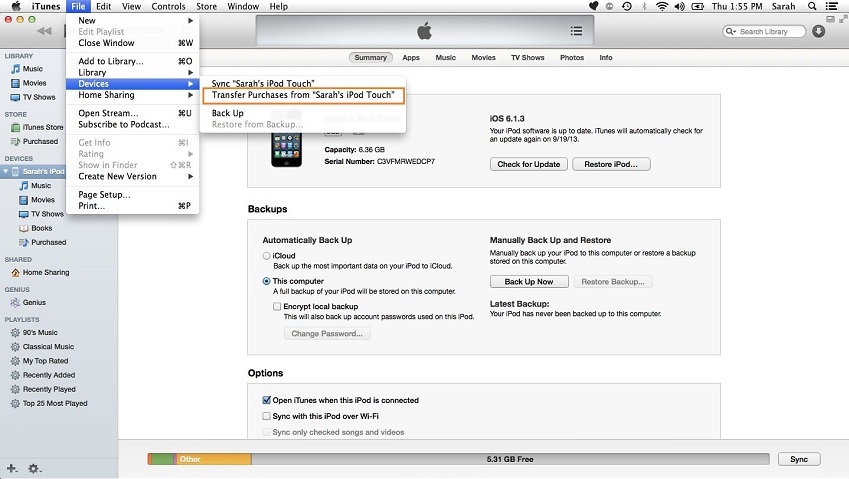The width and height of the screenshot is (849, 479).
Task: Open the gear actions dropdown in sidebar
Action: click(35, 468)
